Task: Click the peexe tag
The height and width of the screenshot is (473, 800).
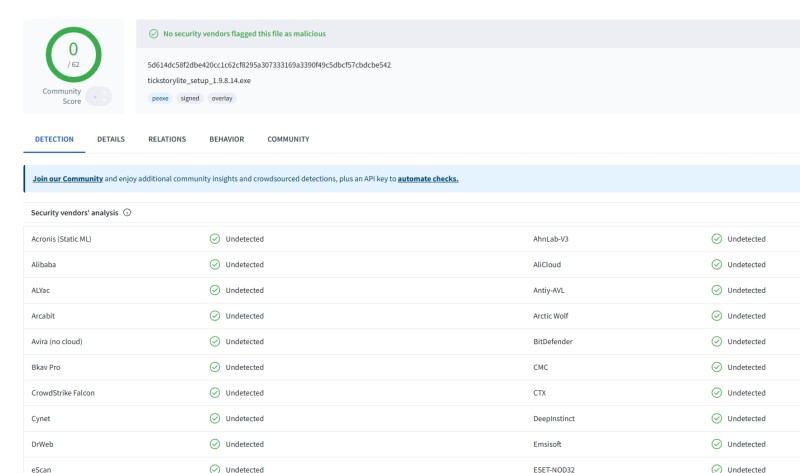Action: click(x=160, y=98)
